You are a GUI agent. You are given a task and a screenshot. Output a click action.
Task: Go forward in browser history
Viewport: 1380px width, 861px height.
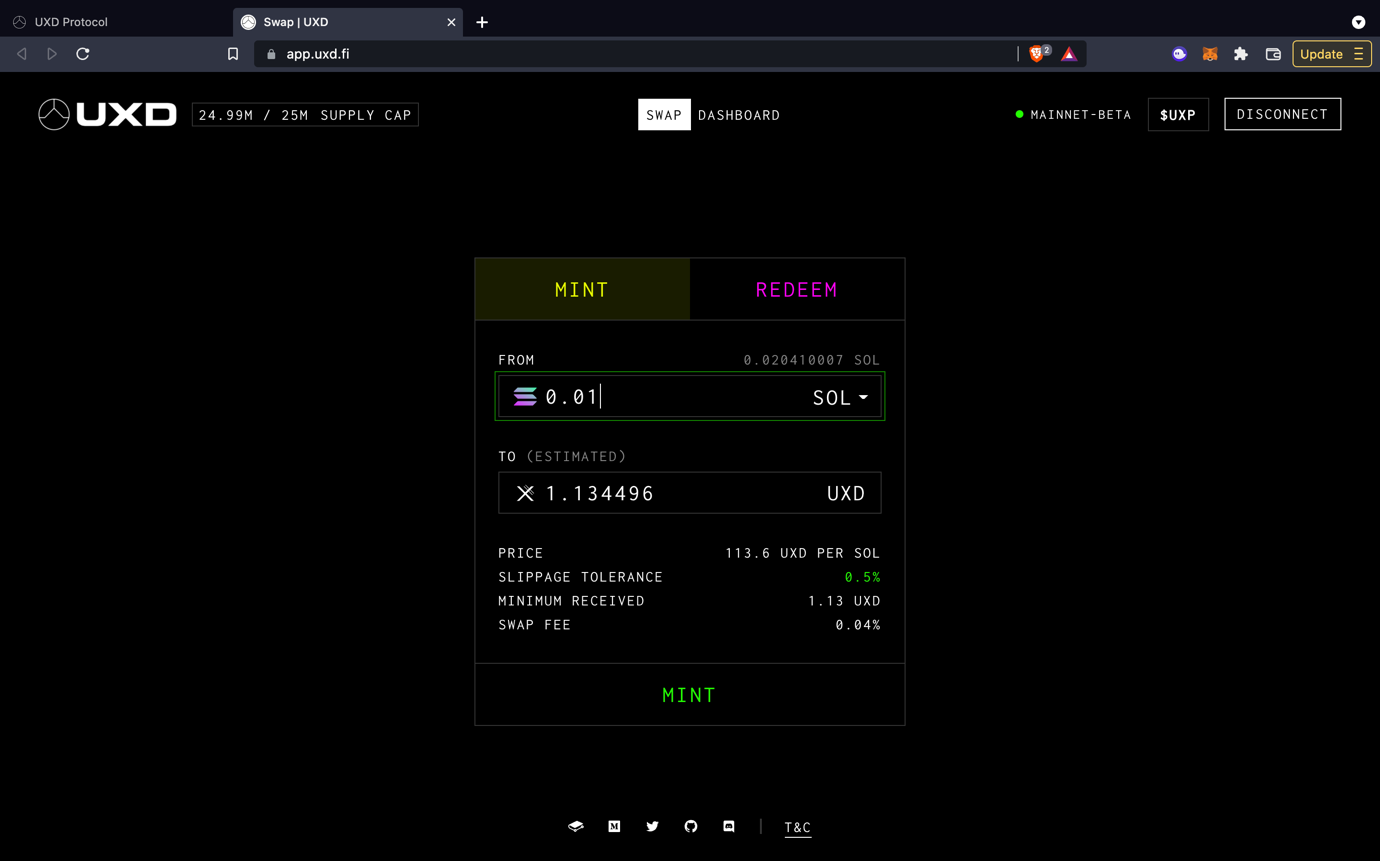point(52,54)
